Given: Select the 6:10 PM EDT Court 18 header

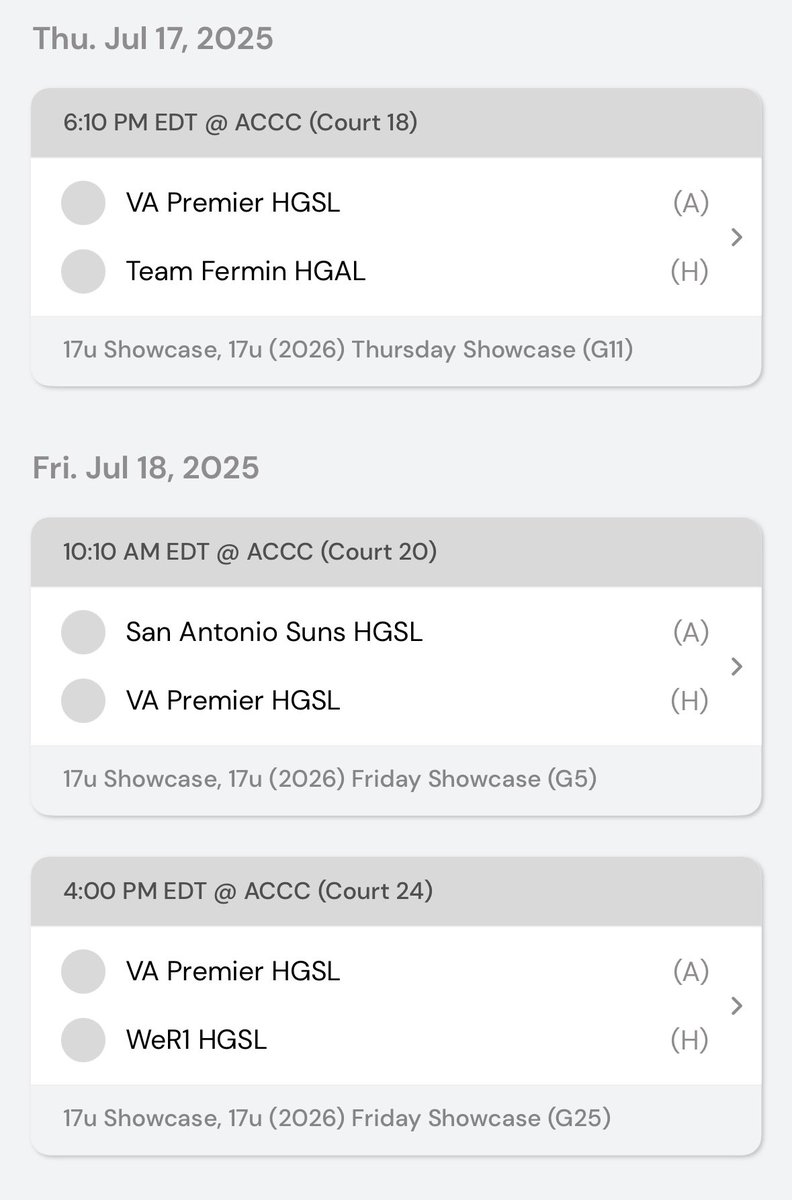Looking at the screenshot, I should 396,122.
